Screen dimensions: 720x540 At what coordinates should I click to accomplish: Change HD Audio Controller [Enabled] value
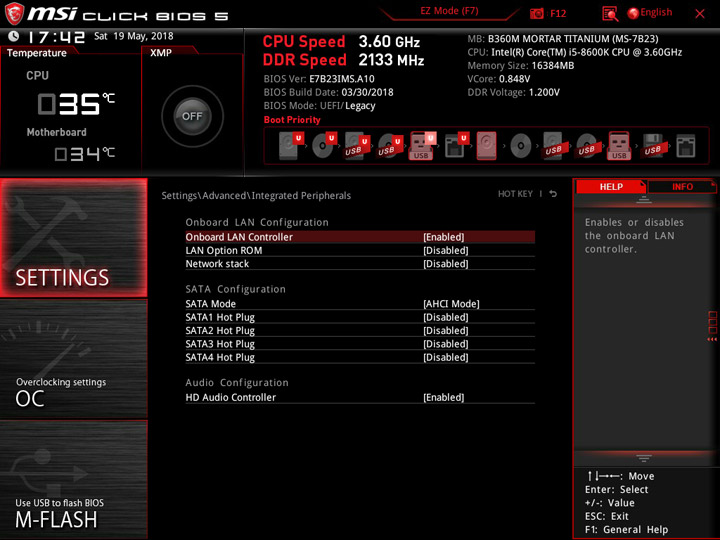pyautogui.click(x=444, y=397)
